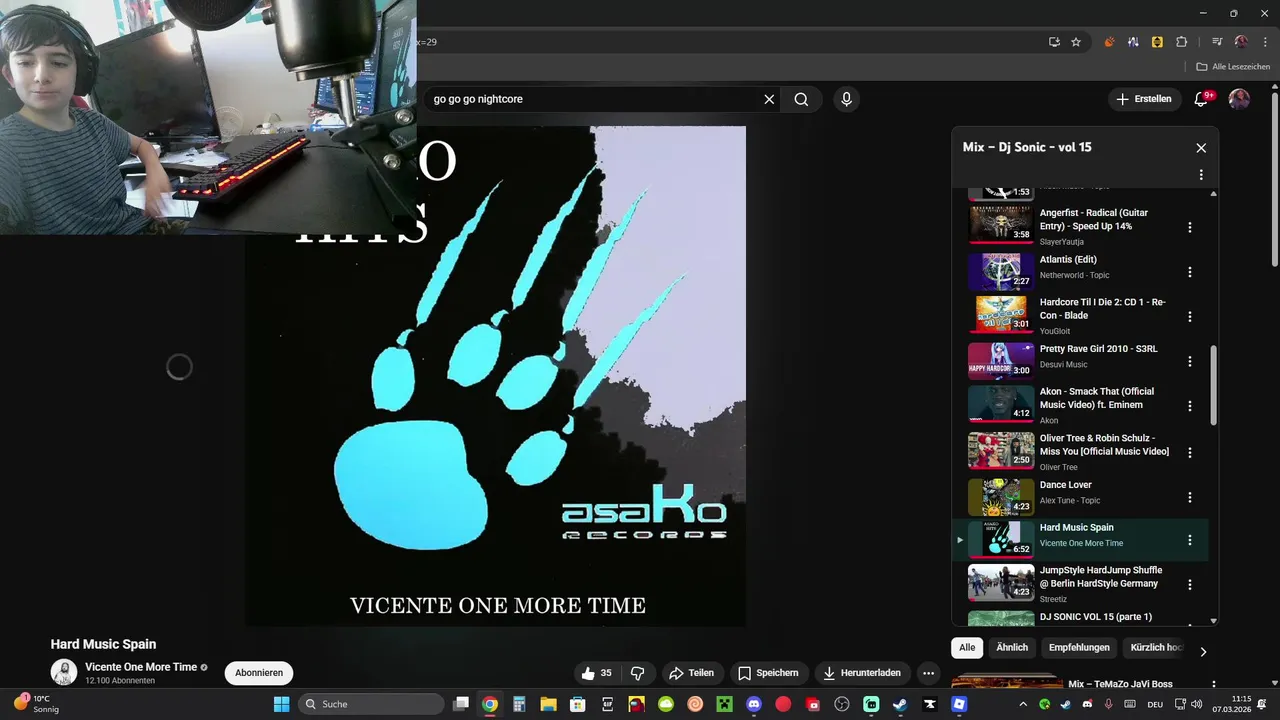Like the Hard Music Spain video
1280x720 pixels.
pos(596,673)
